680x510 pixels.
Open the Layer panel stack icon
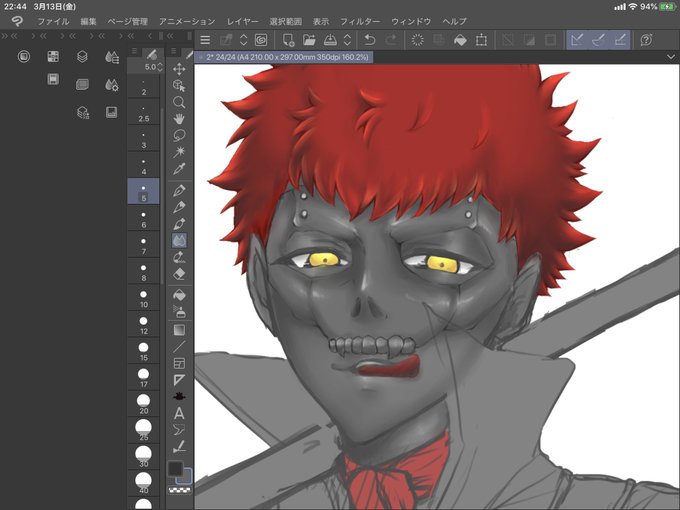tap(82, 56)
